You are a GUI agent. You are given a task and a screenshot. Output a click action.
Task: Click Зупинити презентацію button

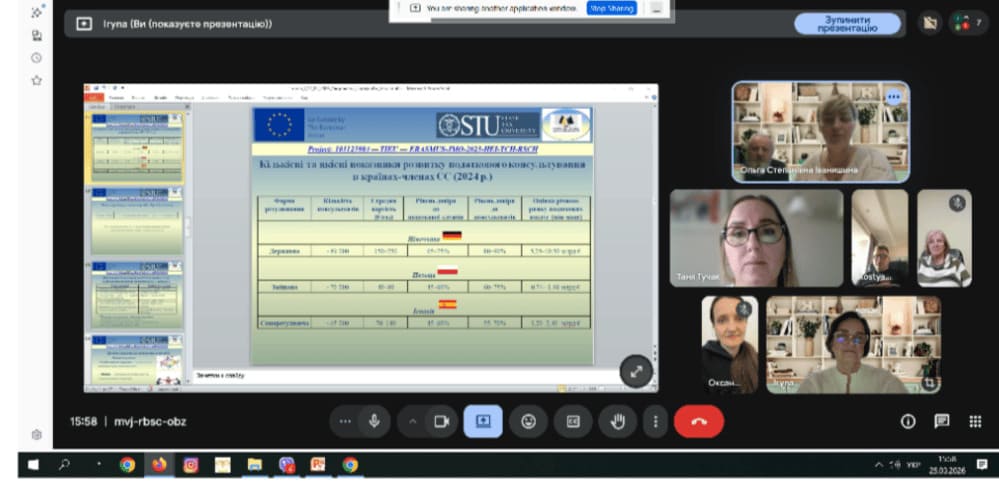click(x=847, y=24)
